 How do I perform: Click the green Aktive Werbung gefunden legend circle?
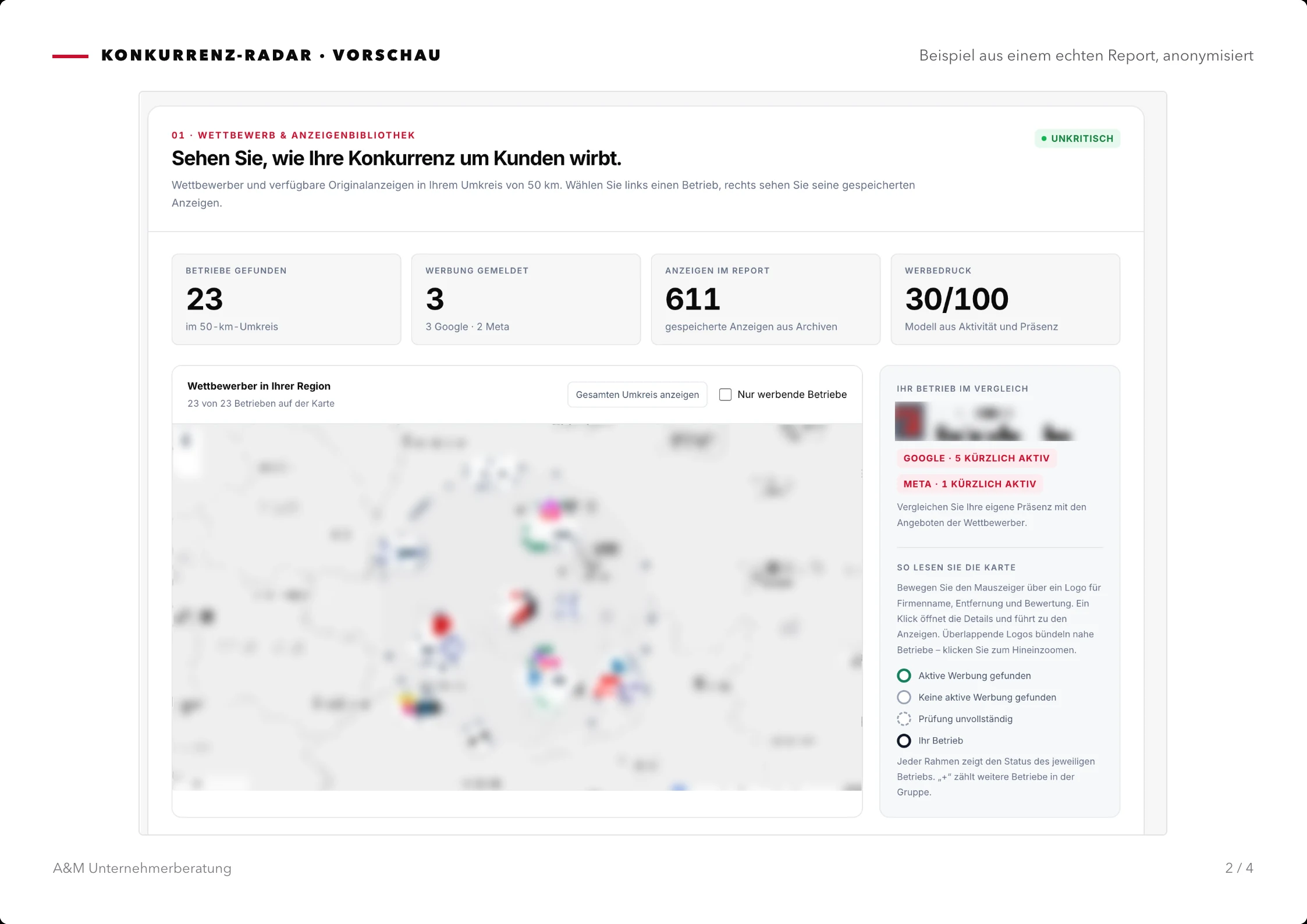click(904, 676)
